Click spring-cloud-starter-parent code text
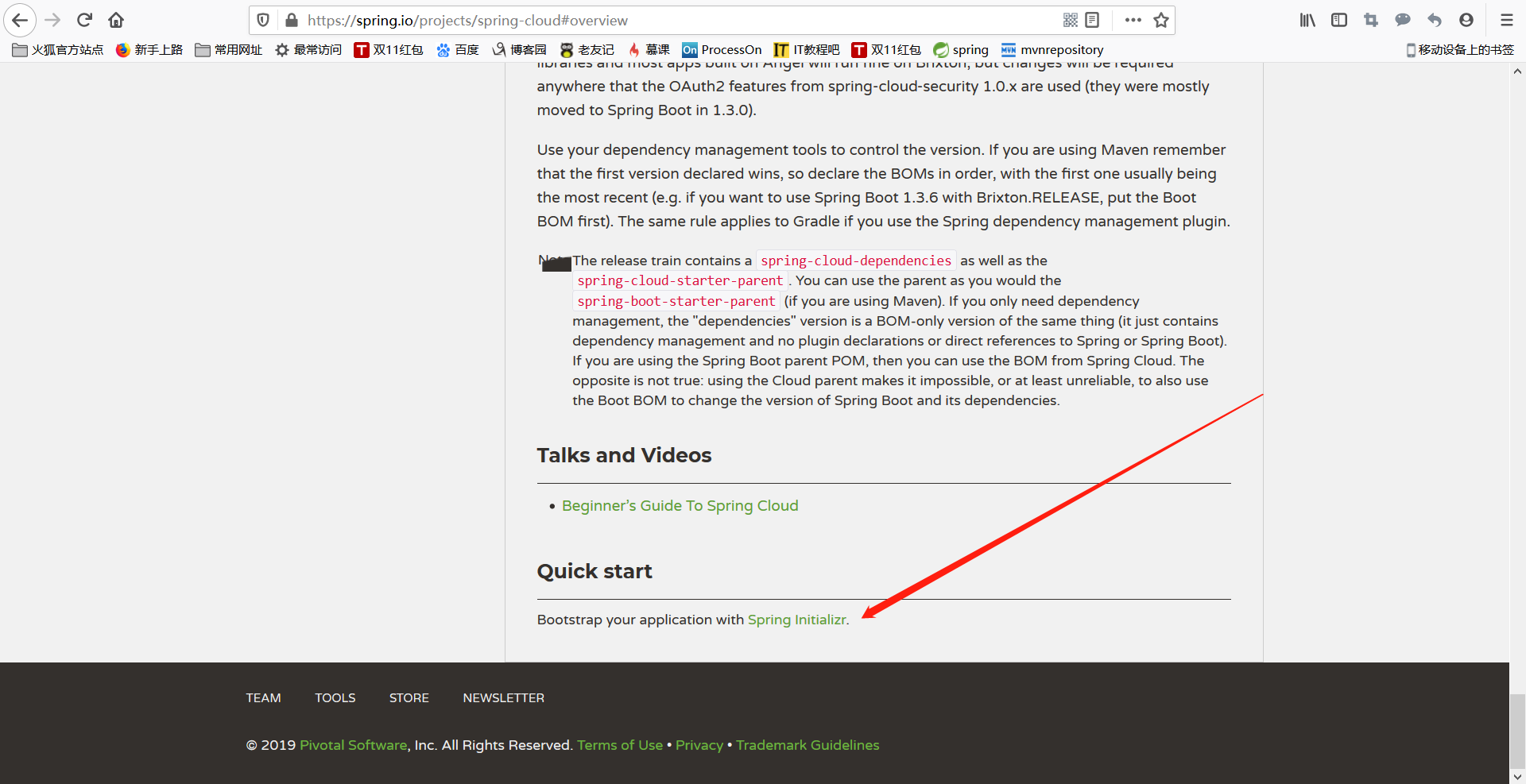The width and height of the screenshot is (1526, 784). (680, 280)
